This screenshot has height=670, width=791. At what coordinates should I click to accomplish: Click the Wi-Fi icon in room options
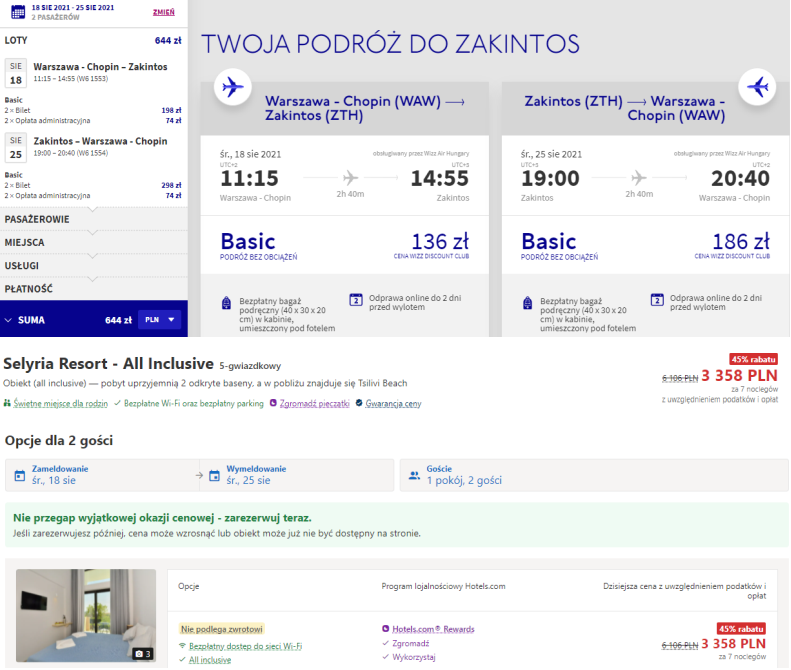[183, 646]
